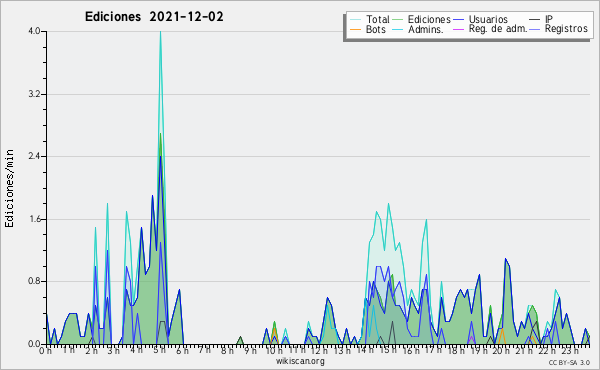The height and width of the screenshot is (370, 600).
Task: Click the Bots legend label
Action: pyautogui.click(x=375, y=29)
